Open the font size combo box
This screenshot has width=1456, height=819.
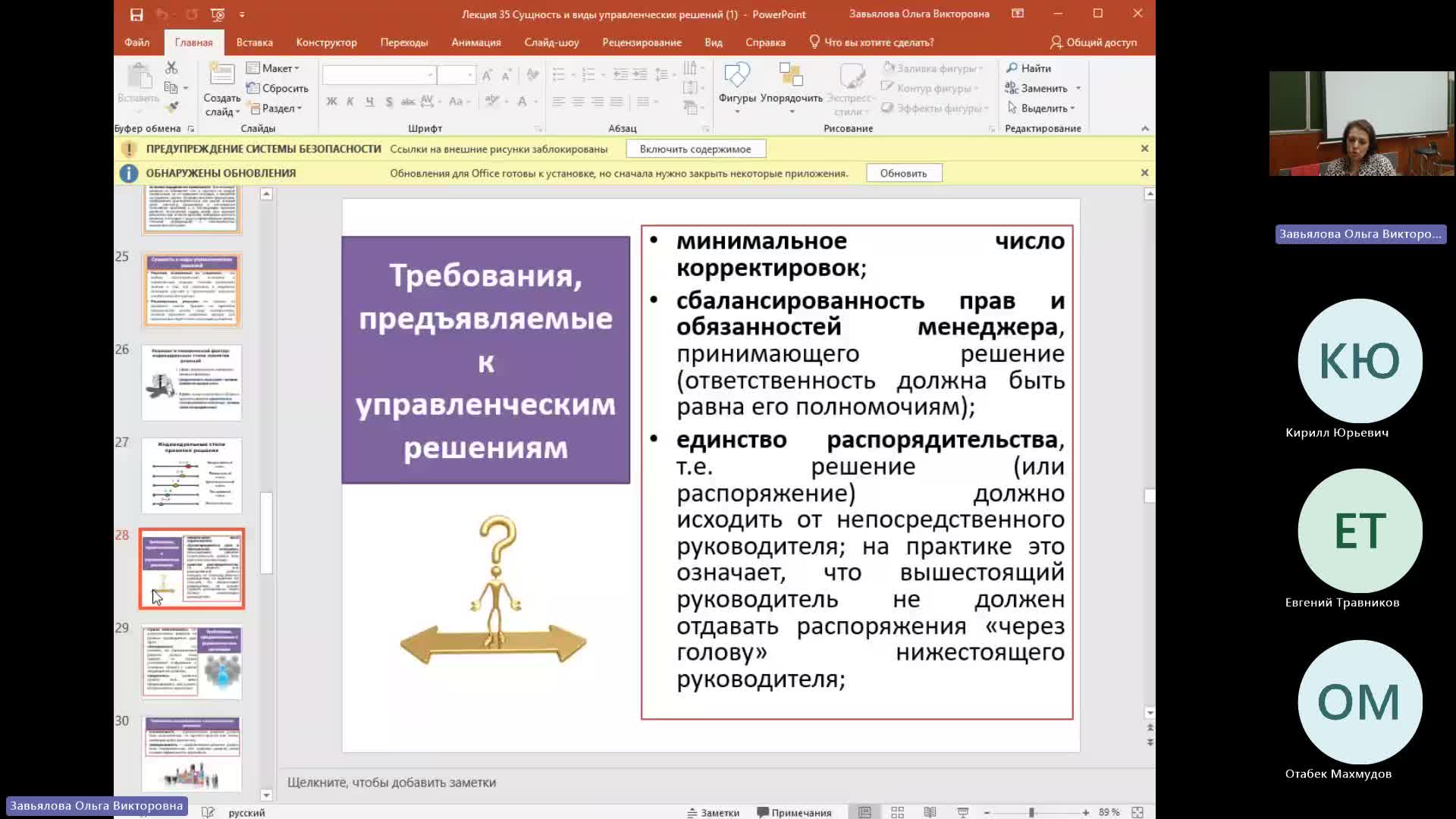[x=457, y=74]
